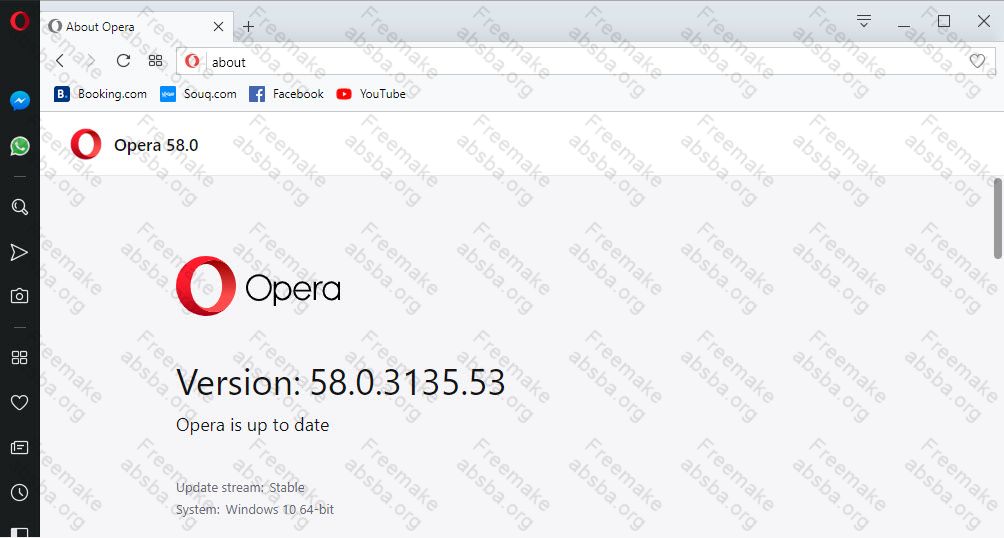Open Facebook Messenger in the sidebar
The image size is (1004, 538).
20,101
